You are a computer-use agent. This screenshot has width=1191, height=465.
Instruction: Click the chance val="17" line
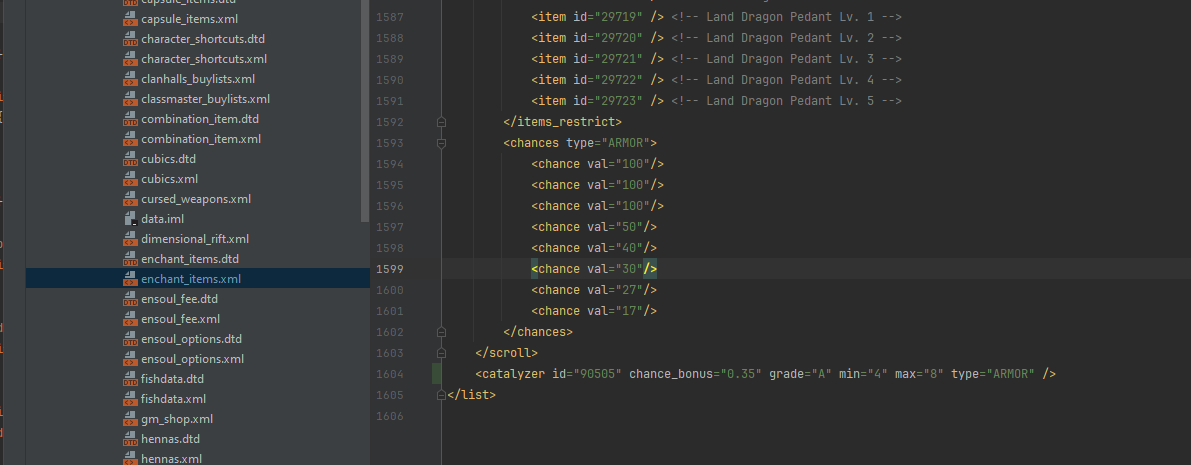pyautogui.click(x=594, y=311)
